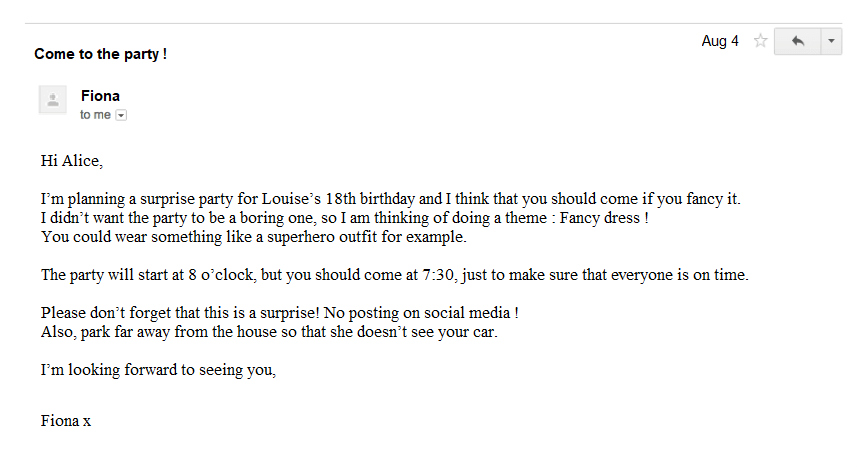The width and height of the screenshot is (857, 468).
Task: Click the "Aug 4" date
Action: tap(720, 41)
